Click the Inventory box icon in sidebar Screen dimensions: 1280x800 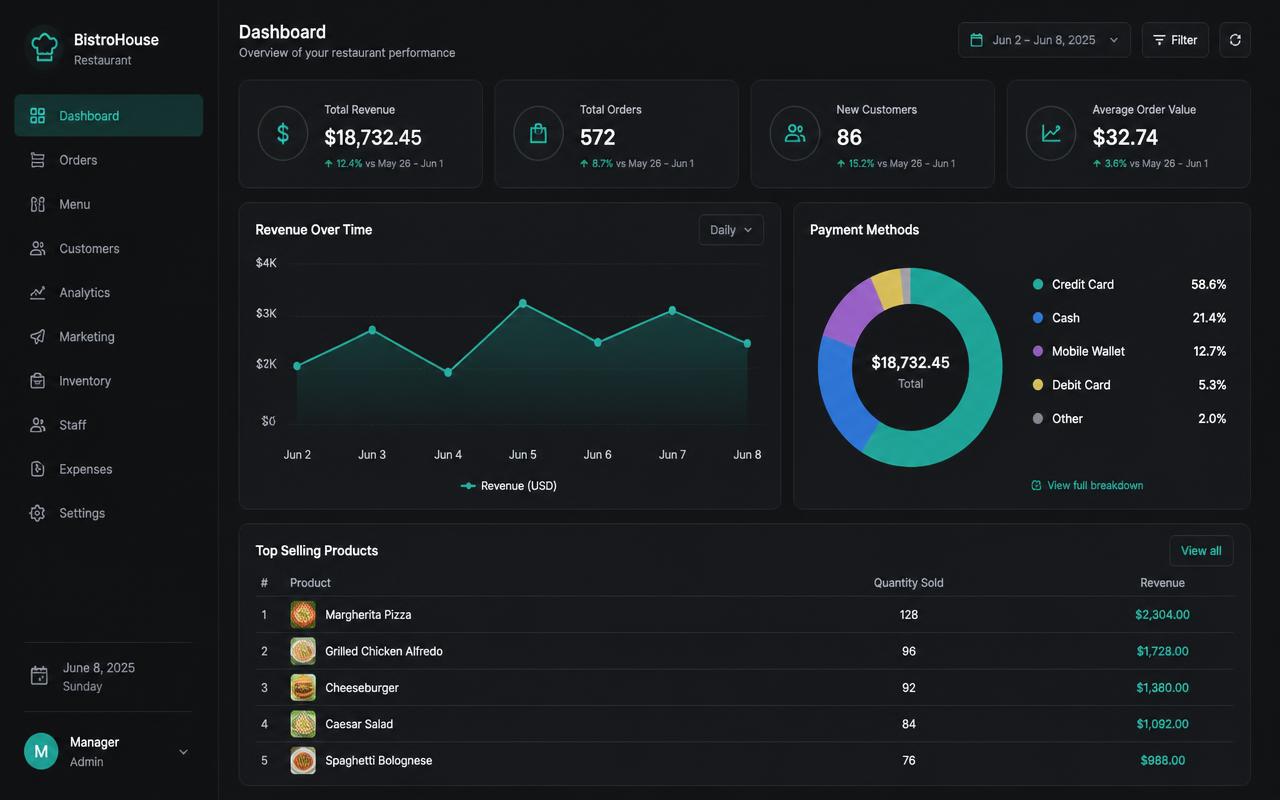tap(38, 381)
